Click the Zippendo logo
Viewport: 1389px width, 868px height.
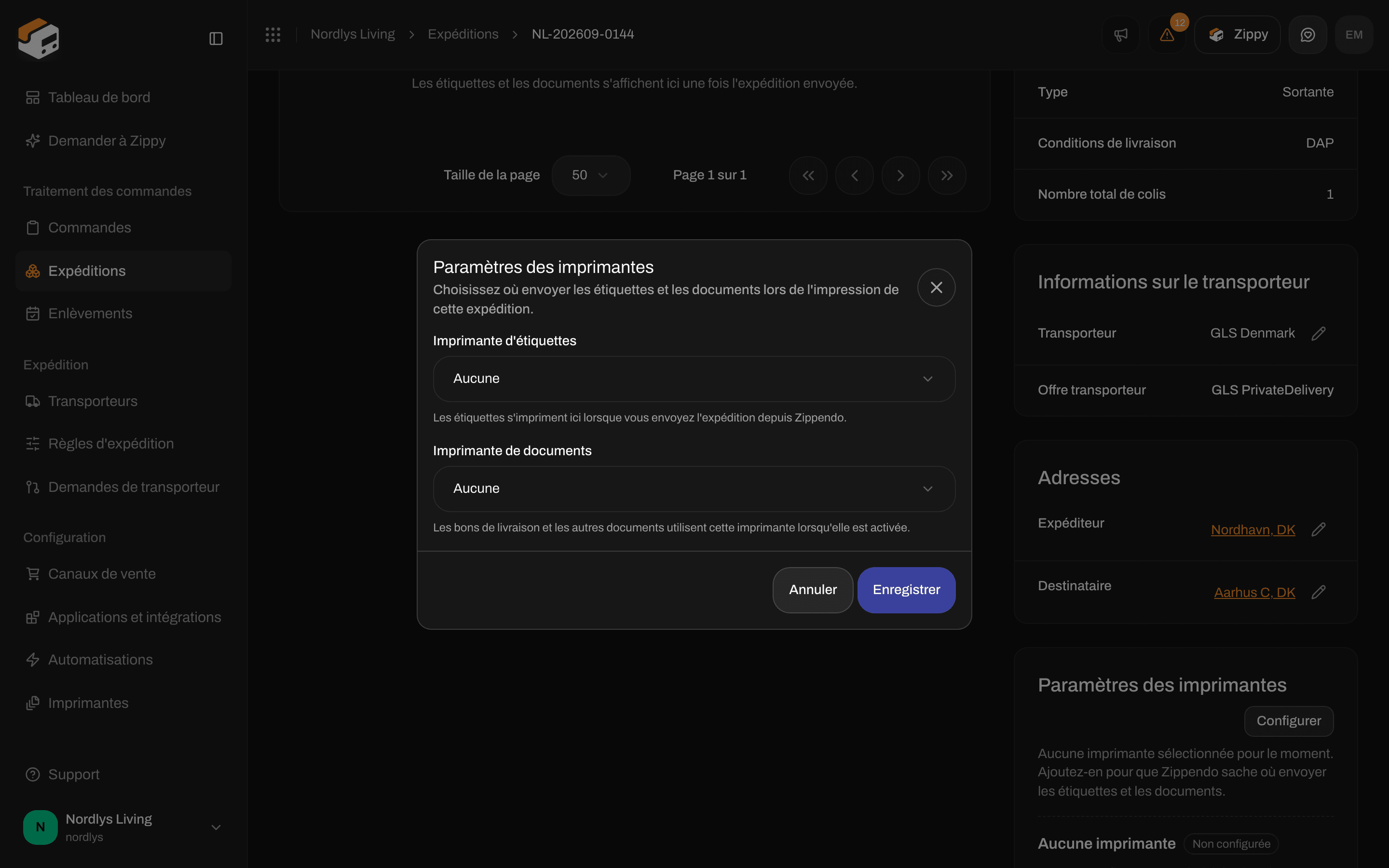click(39, 39)
